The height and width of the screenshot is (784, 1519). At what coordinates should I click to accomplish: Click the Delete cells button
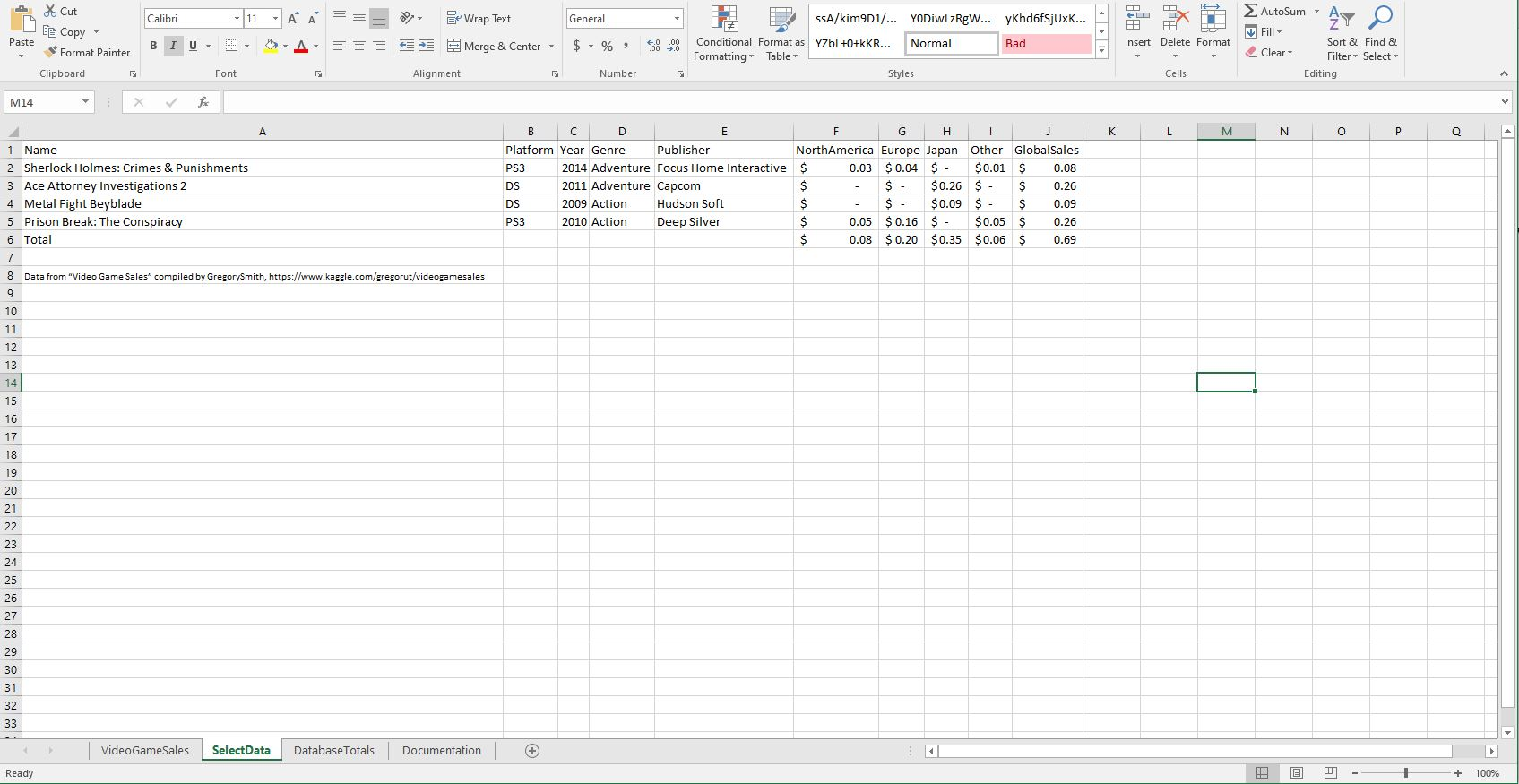click(1175, 32)
